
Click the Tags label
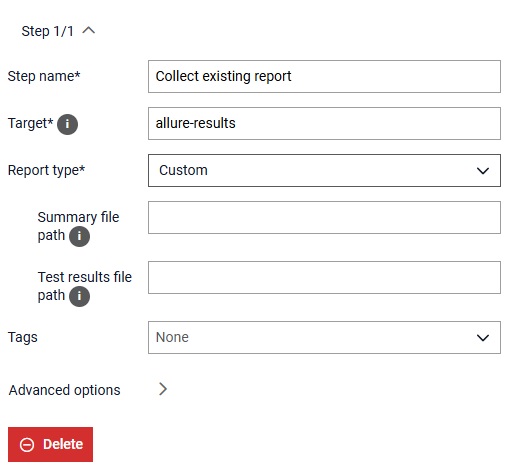tap(23, 337)
